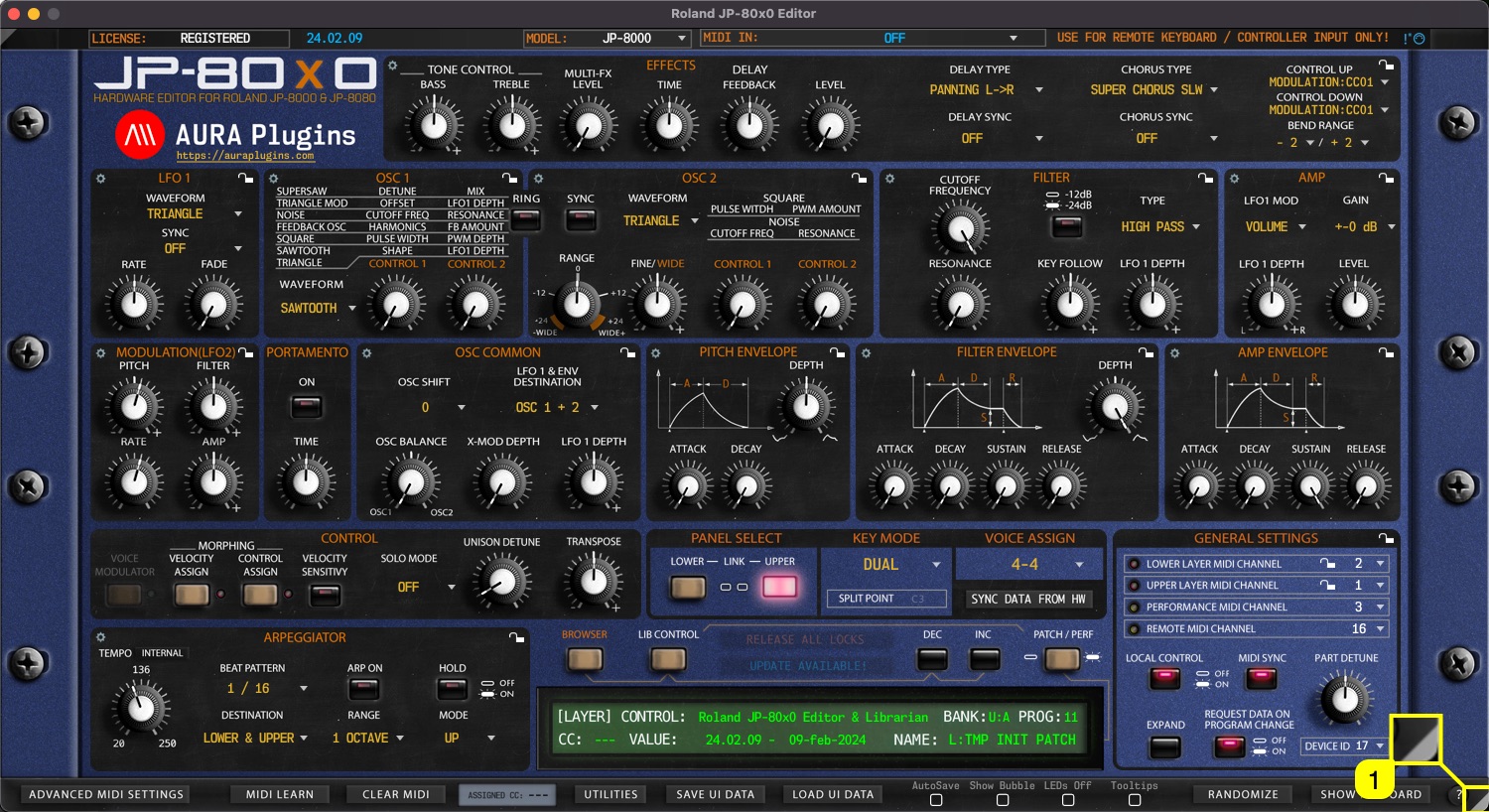
Task: Toggle the Arp On button
Action: tap(364, 689)
